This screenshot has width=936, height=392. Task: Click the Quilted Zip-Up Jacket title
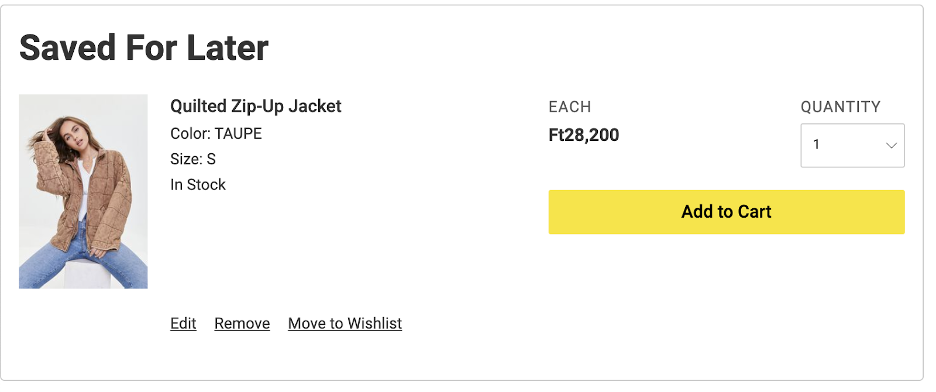tap(255, 106)
